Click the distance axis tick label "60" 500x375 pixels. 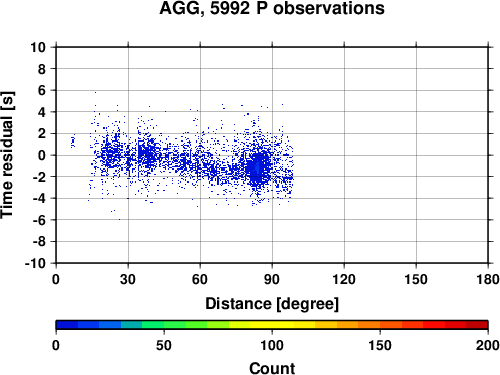200,279
